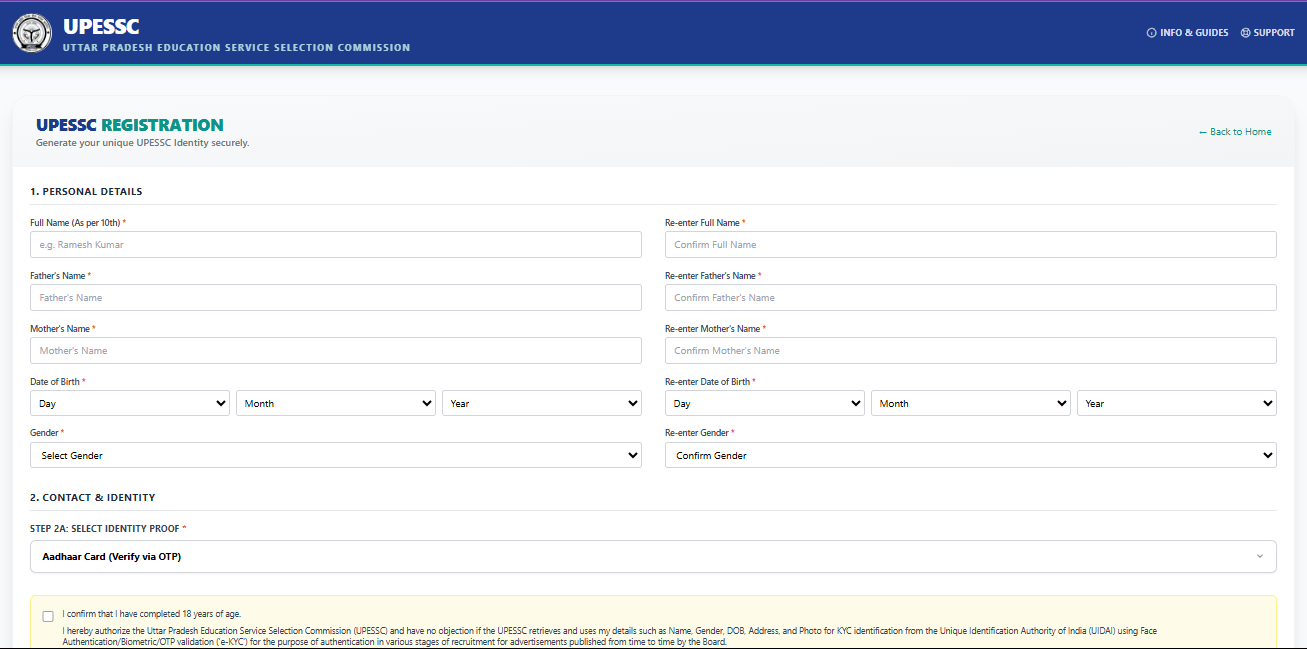Viewport: 1307px width, 649px height.
Task: Open the Re-enter Date of Birth Year dropdown
Action: [1176, 403]
